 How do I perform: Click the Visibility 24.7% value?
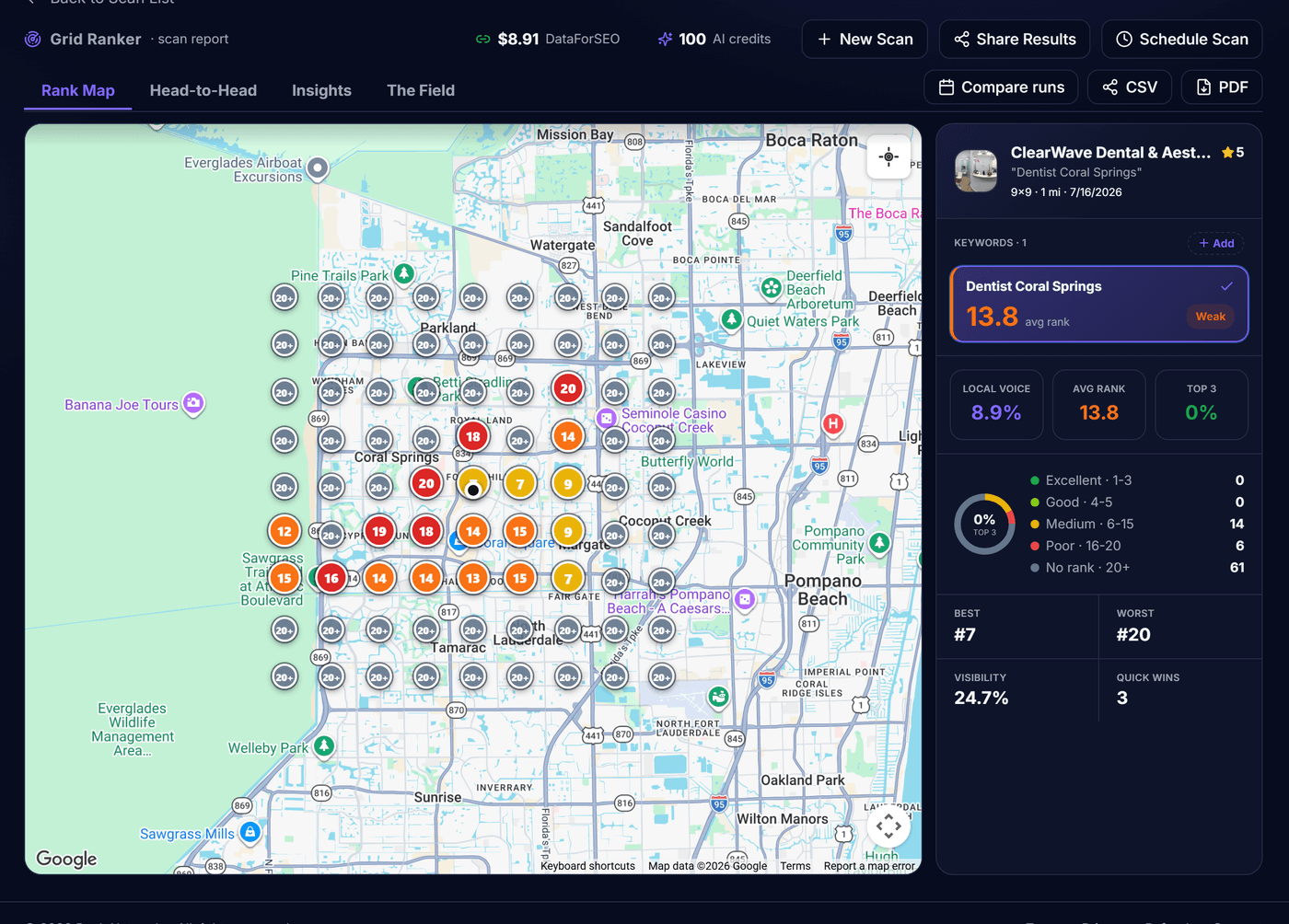pyautogui.click(x=981, y=698)
